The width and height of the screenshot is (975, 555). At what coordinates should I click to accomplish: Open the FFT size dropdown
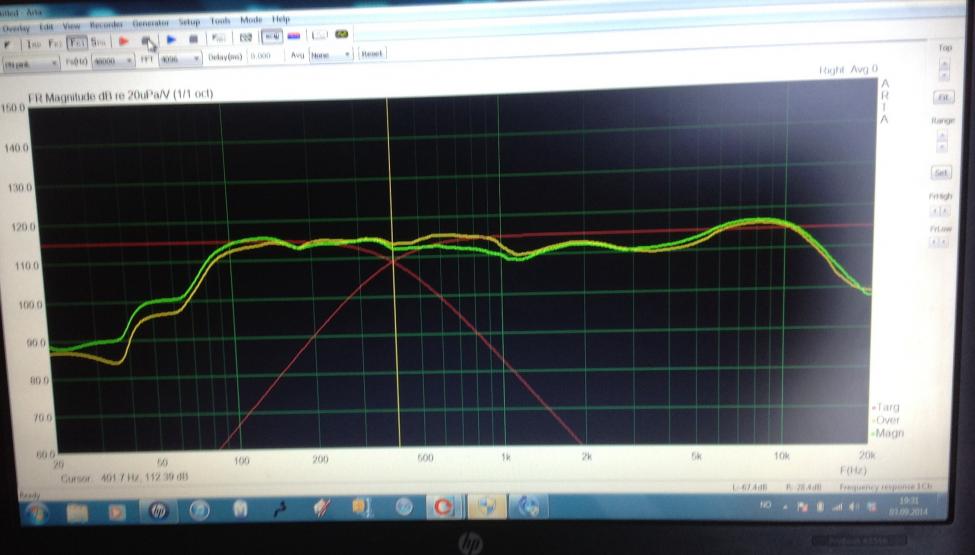[x=180, y=59]
